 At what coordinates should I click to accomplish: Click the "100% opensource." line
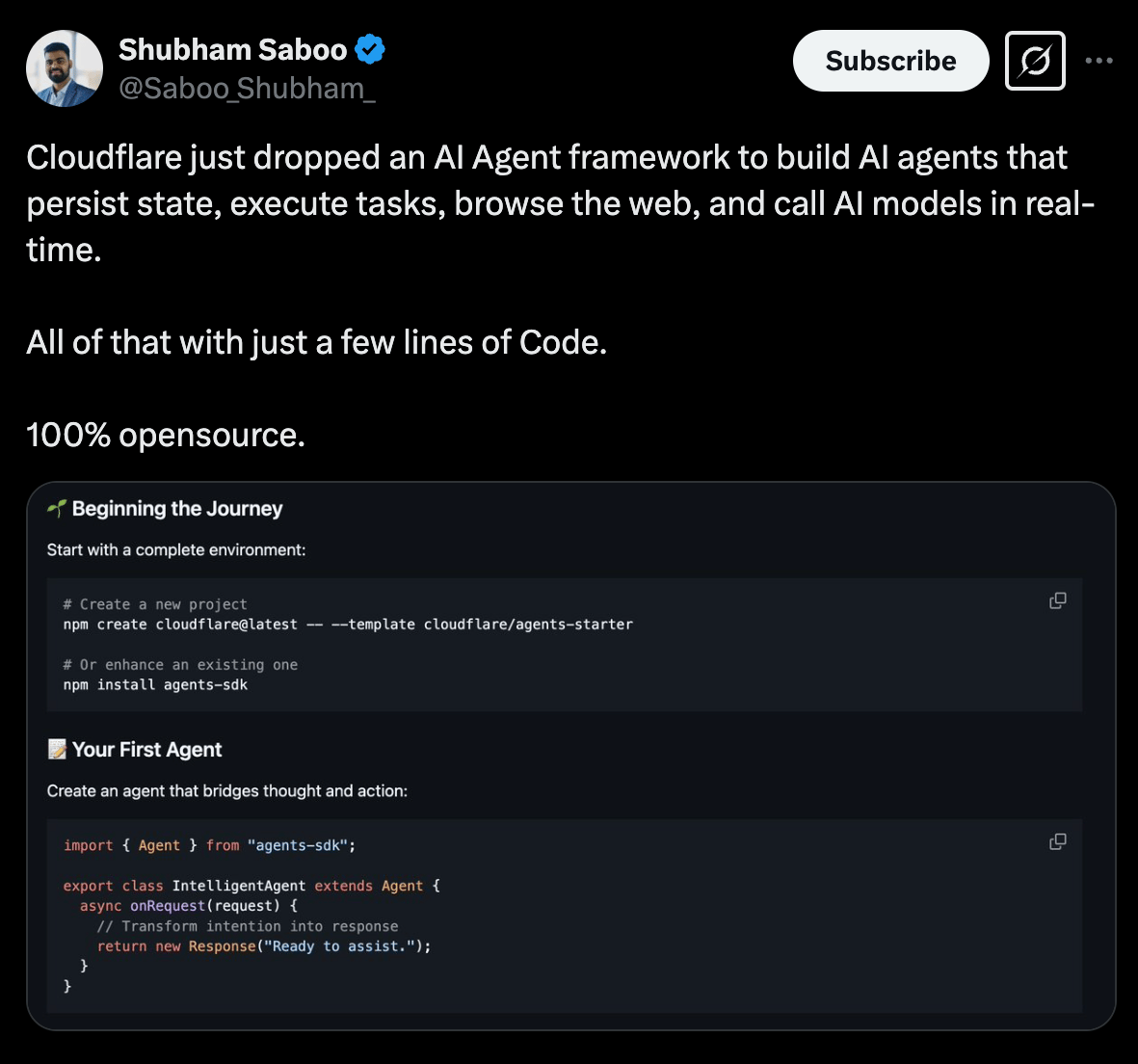[x=166, y=436]
